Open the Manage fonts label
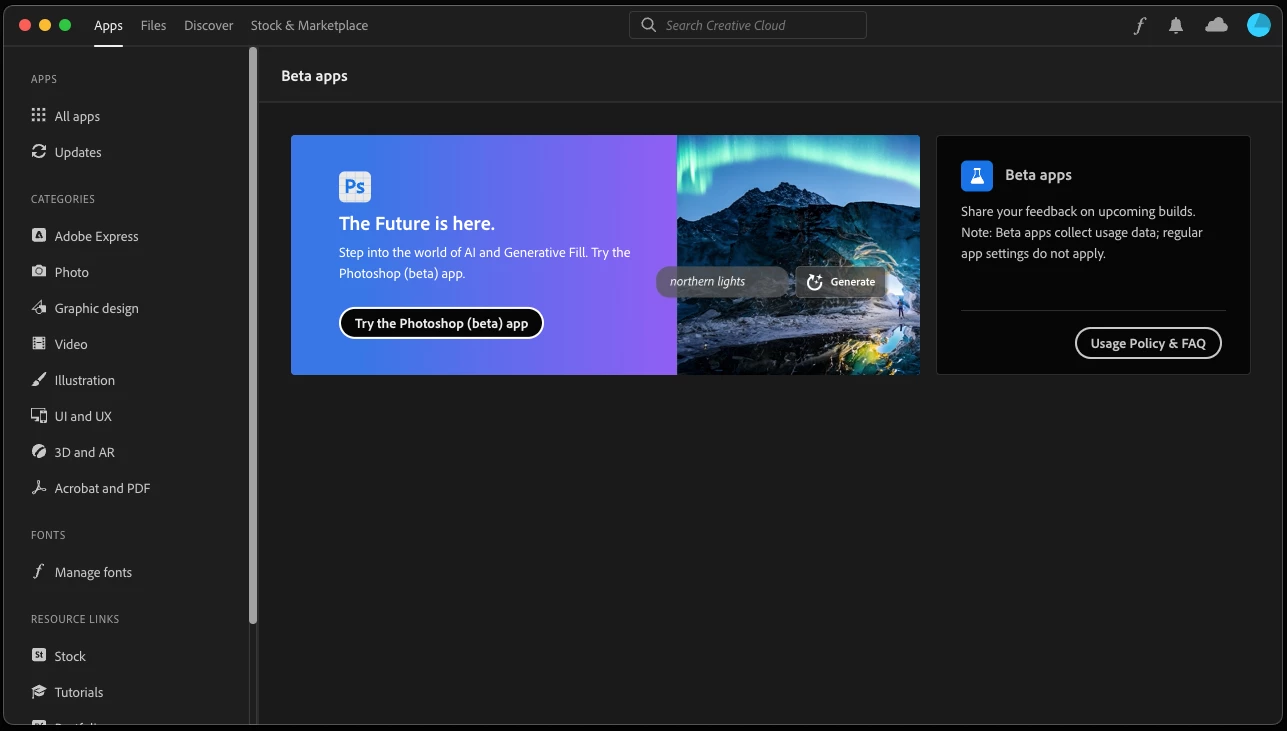Viewport: 1287px width, 731px height. 93,573
